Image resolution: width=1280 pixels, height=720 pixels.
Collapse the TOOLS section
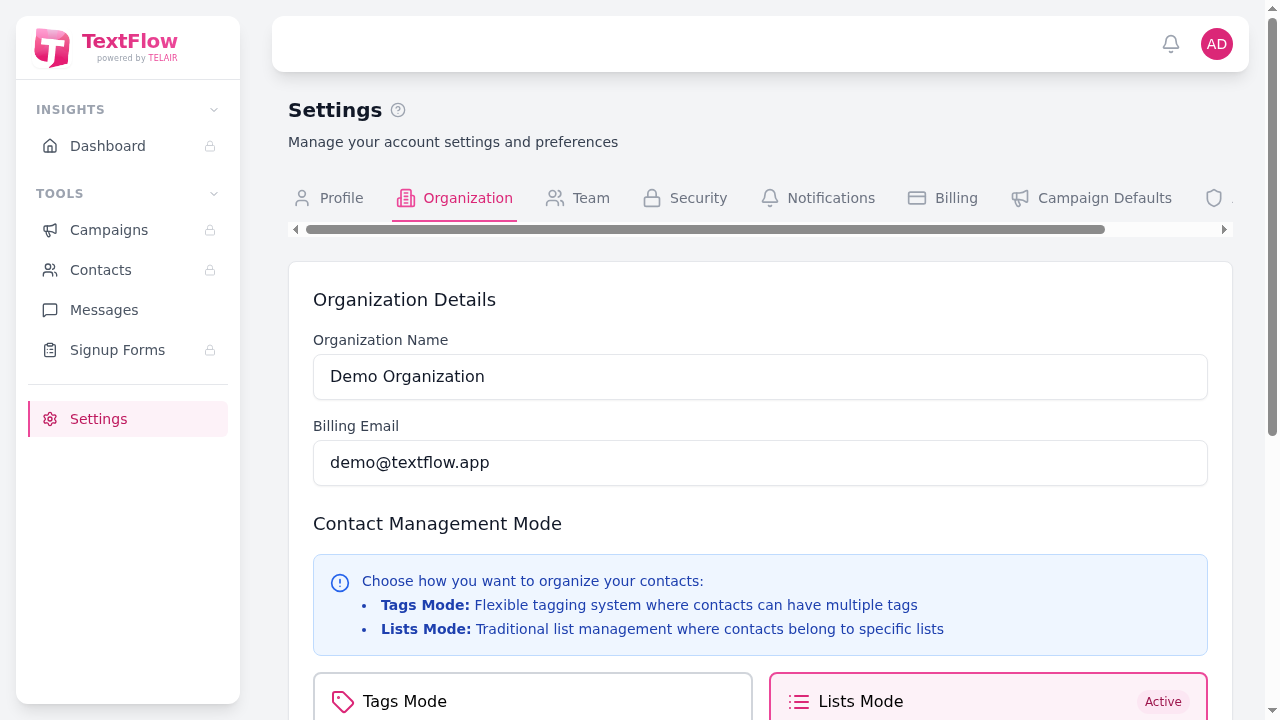coord(213,193)
